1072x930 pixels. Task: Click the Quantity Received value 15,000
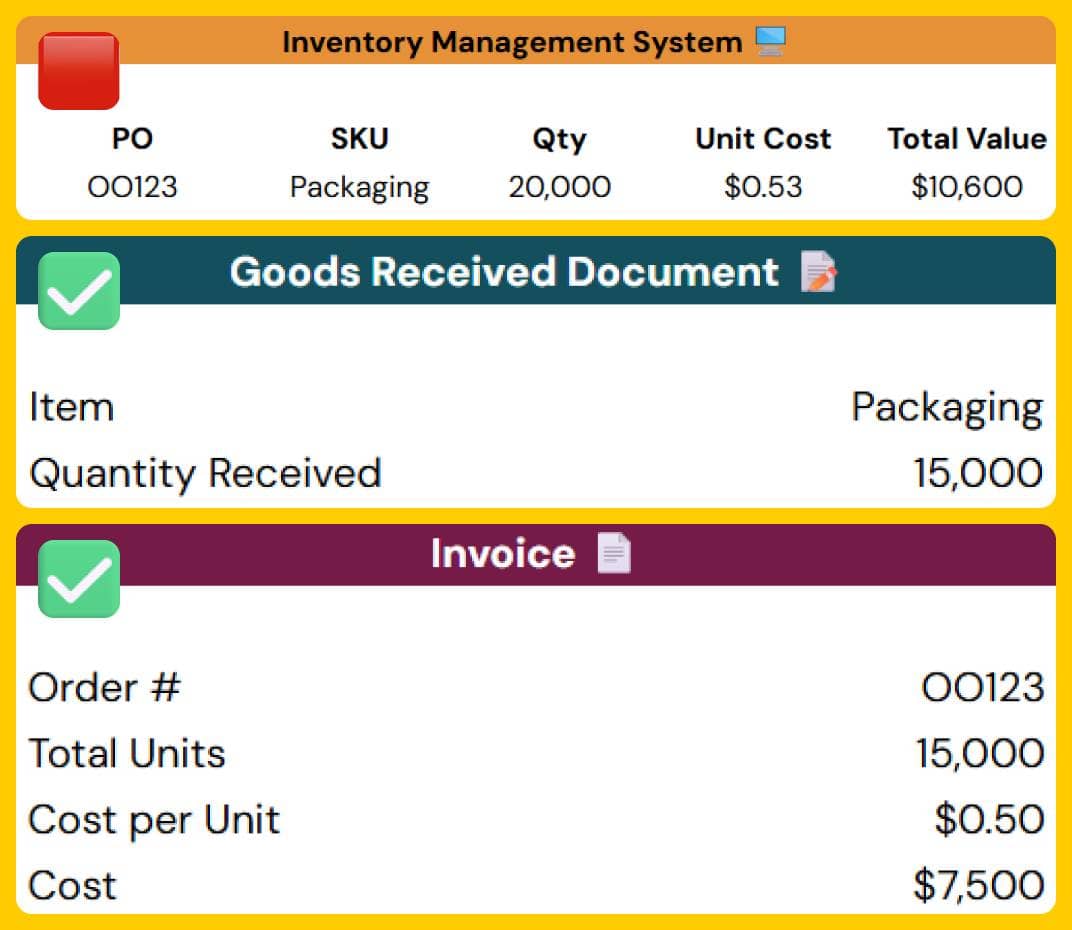pos(977,473)
